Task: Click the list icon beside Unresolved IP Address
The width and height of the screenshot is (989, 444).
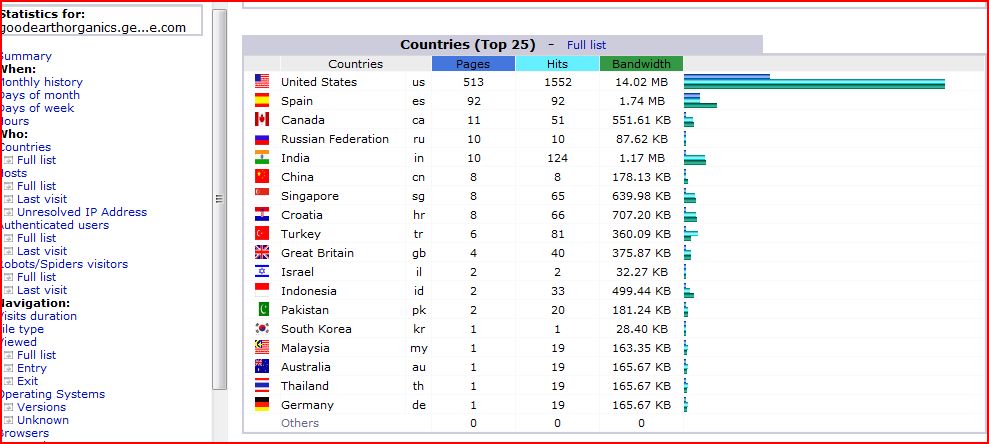Action: pyautogui.click(x=8, y=213)
